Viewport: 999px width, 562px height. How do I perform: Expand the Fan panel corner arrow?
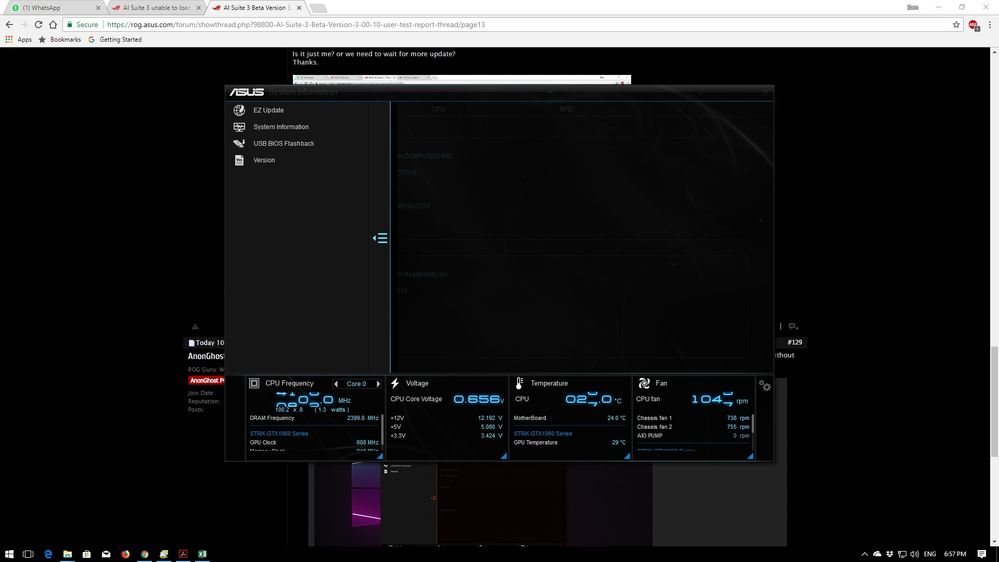pyautogui.click(x=751, y=456)
